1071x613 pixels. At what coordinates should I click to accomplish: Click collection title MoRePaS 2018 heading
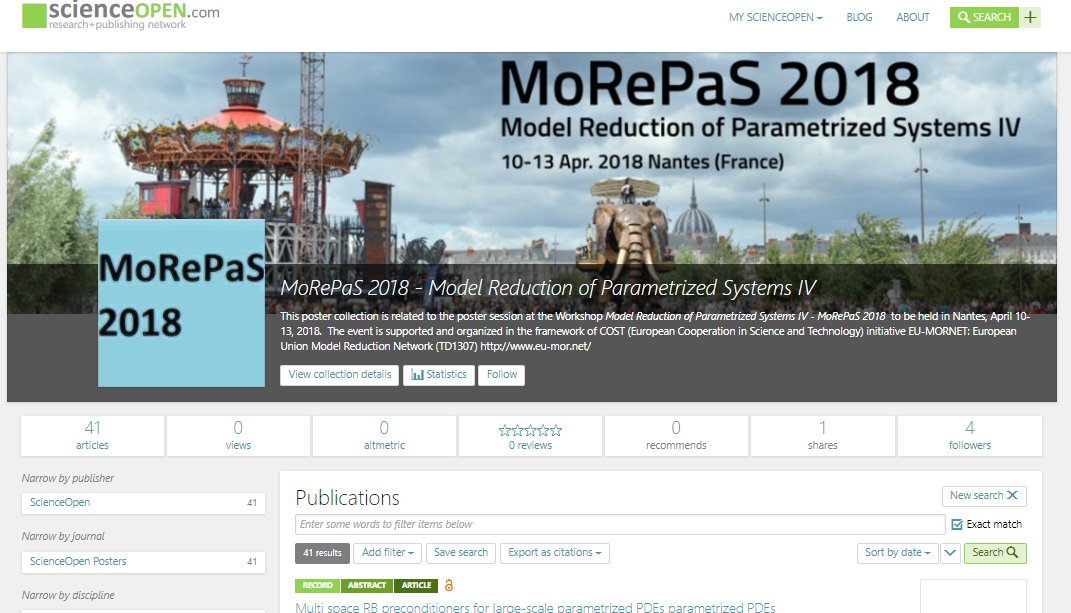click(x=548, y=288)
